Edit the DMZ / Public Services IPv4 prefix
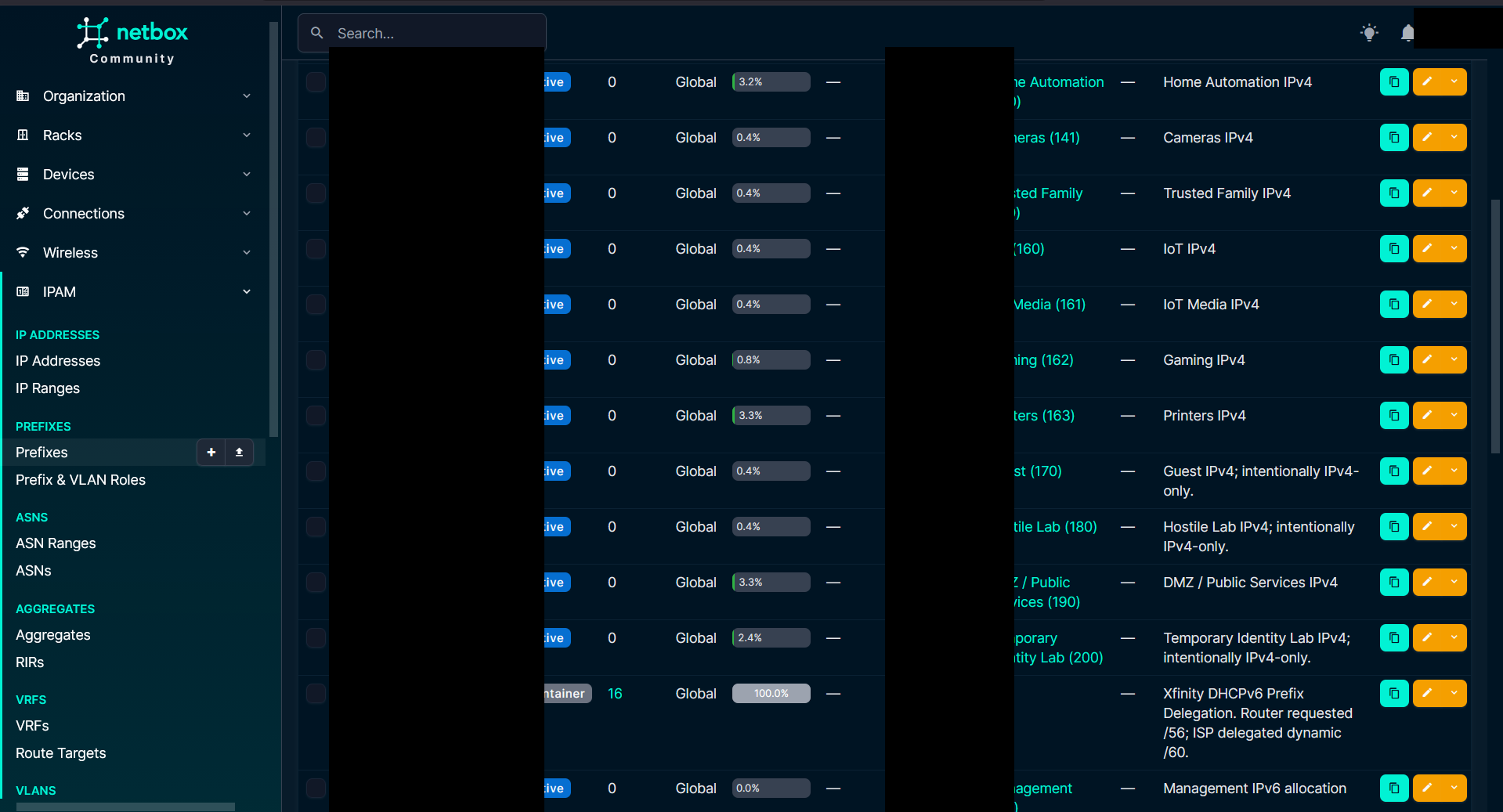 [x=1427, y=583]
